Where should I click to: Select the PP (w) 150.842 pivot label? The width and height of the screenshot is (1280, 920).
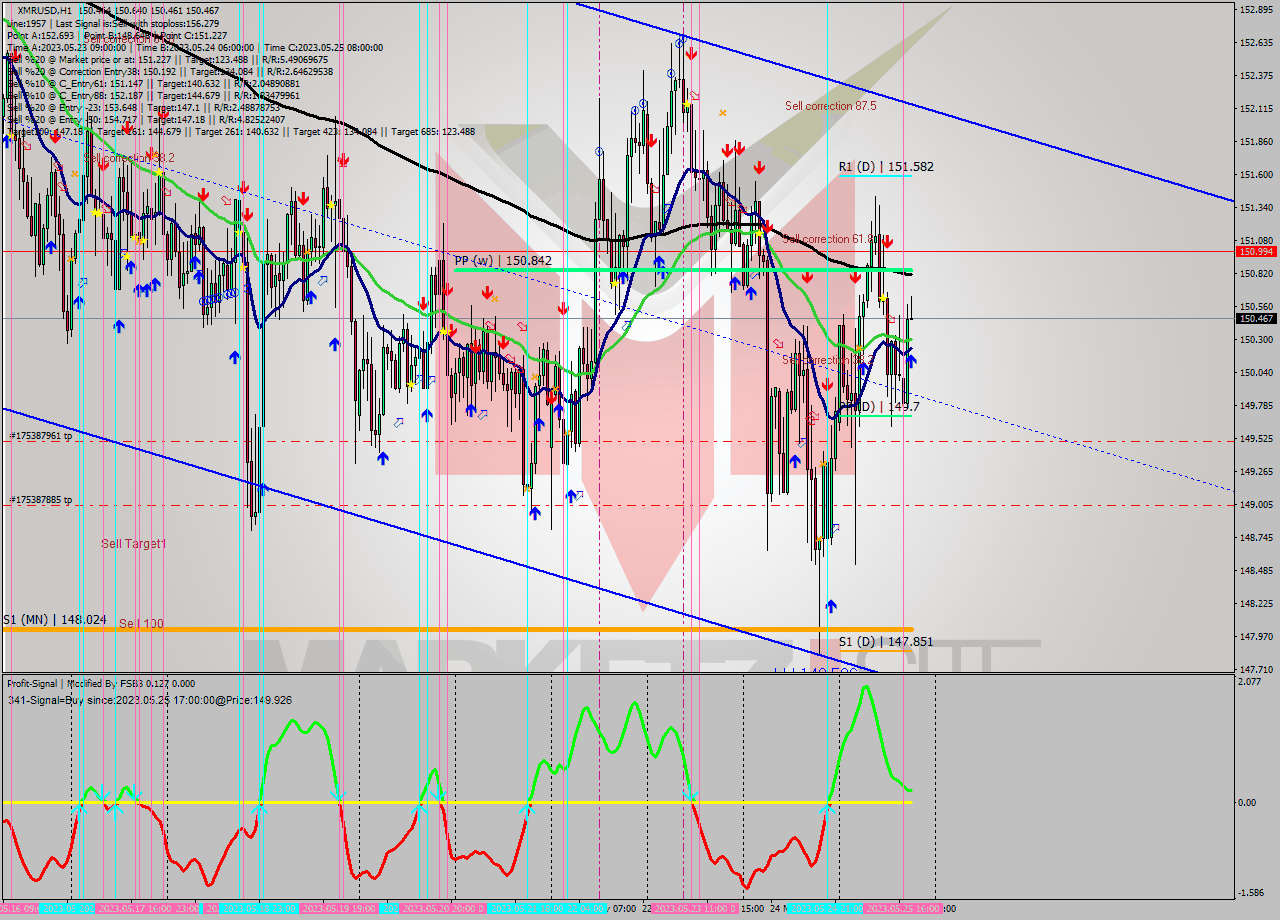coord(502,260)
